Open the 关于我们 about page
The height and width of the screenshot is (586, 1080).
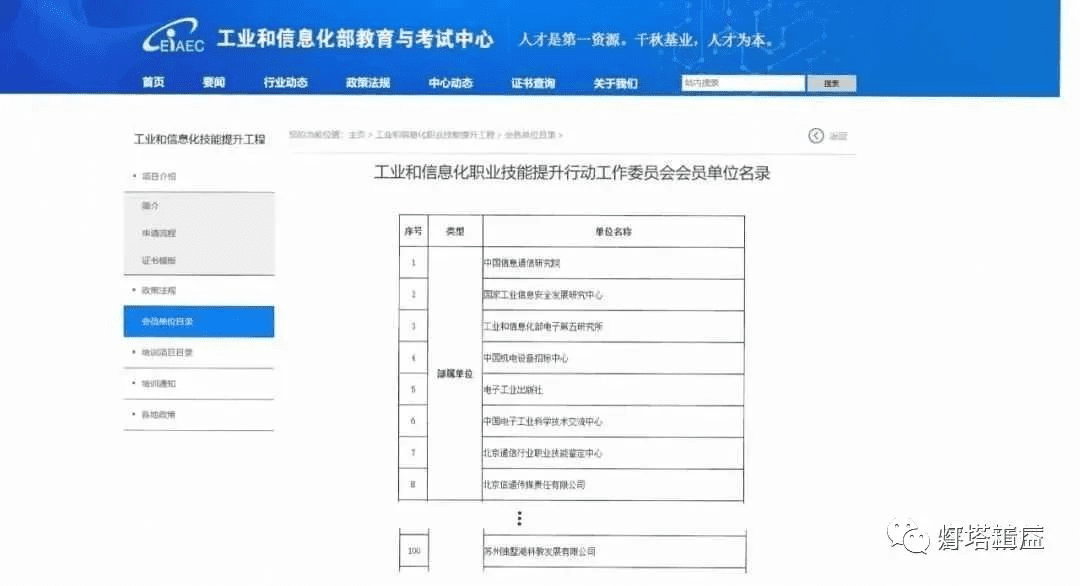614,83
